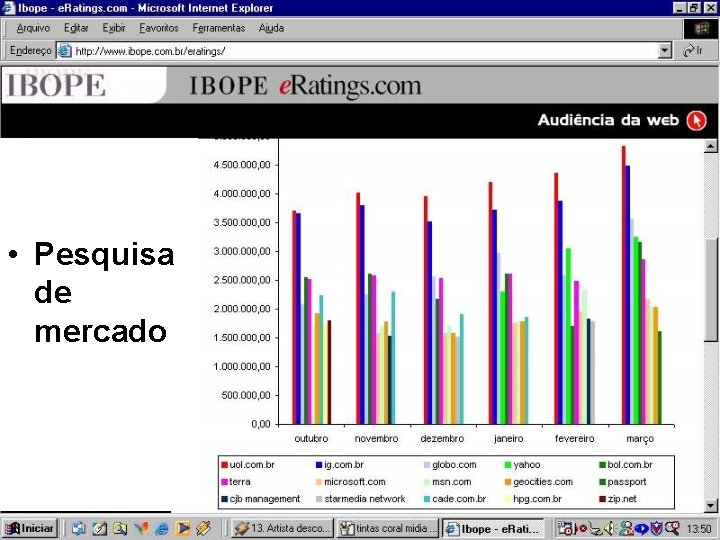This screenshot has height=540, width=720.
Task: Click the Windows logo throbber icon
Action: pos(701,28)
